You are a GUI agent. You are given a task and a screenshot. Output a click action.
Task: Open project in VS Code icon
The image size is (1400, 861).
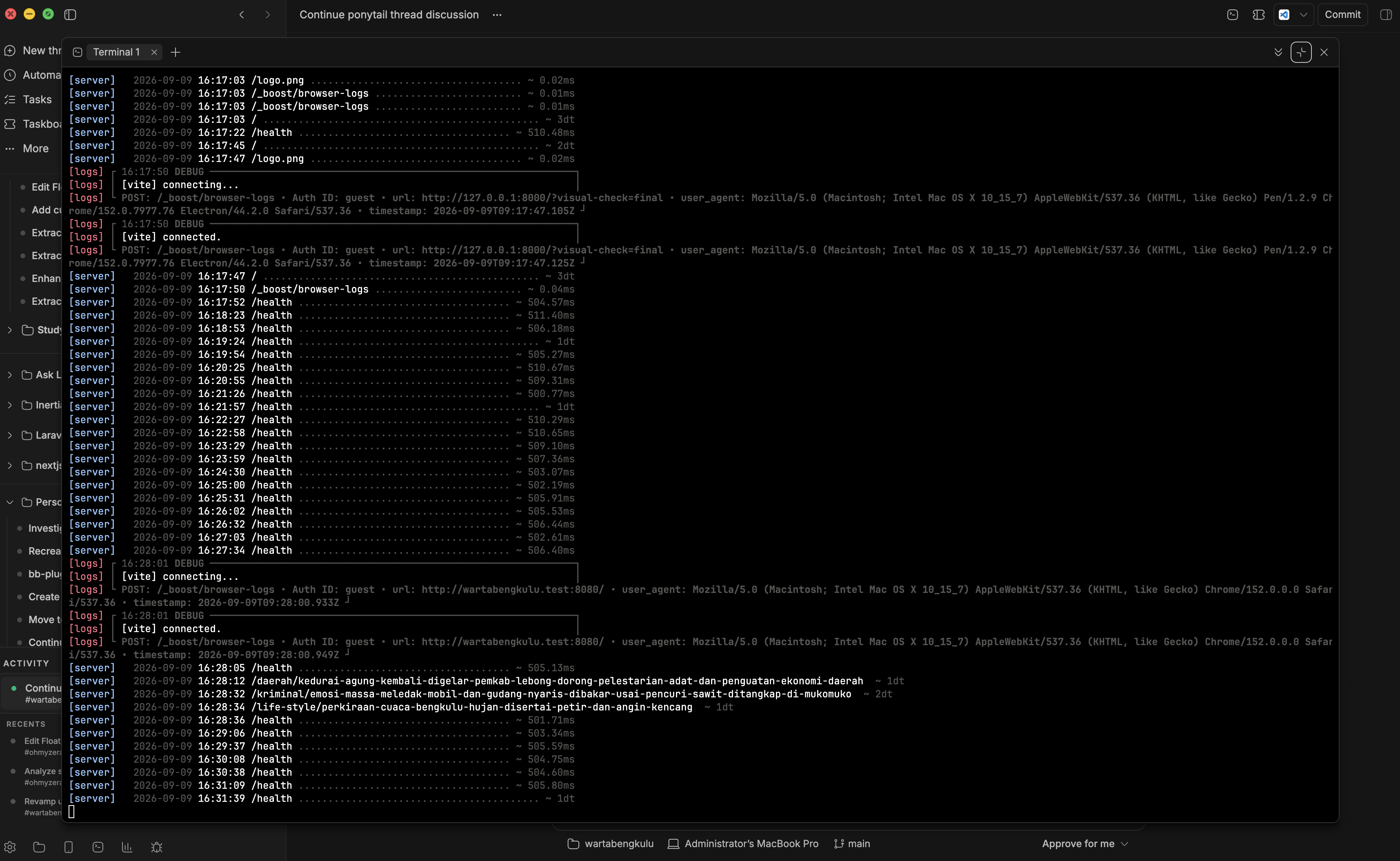pos(1284,15)
